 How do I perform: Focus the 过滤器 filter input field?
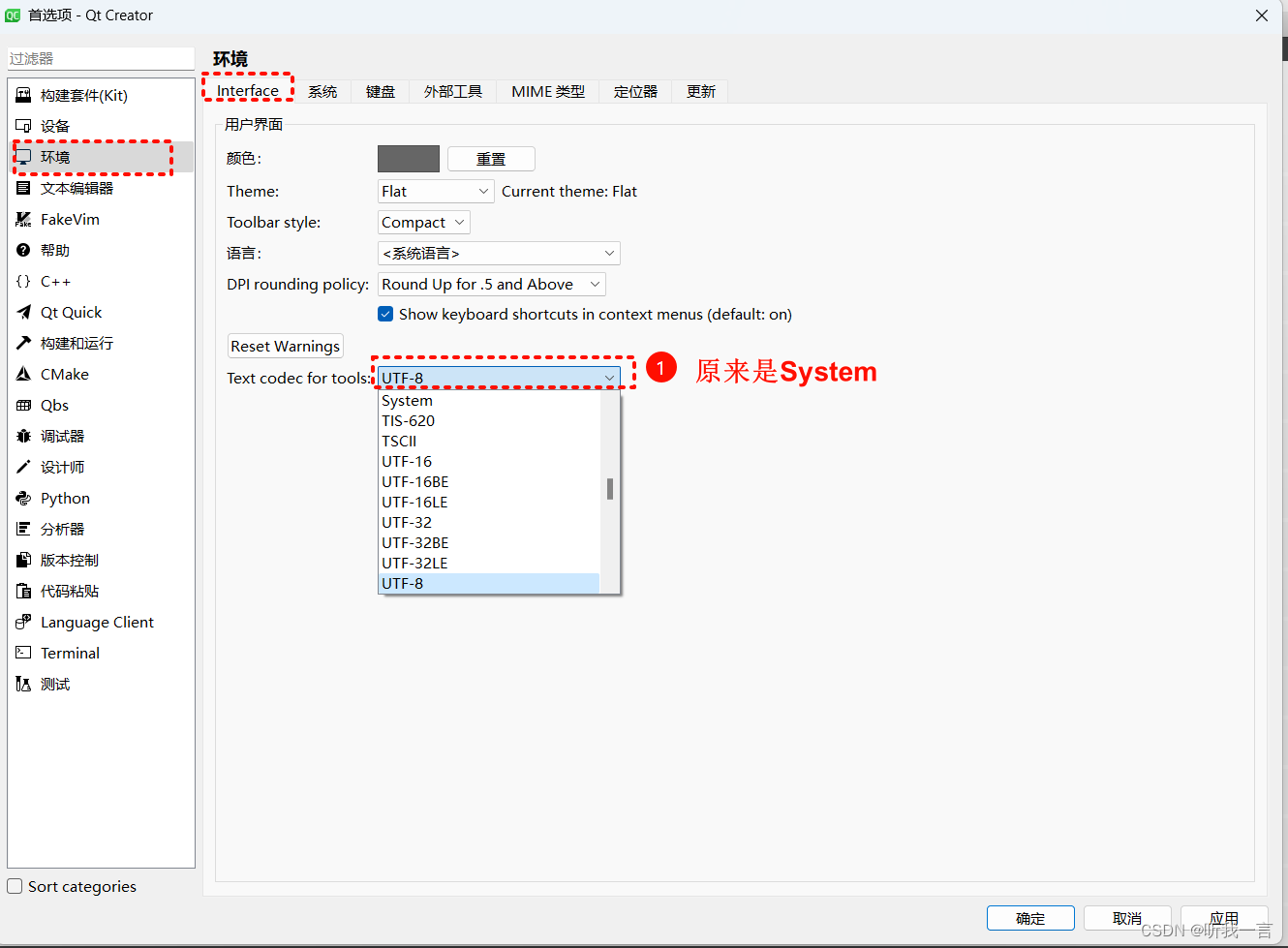(x=101, y=58)
